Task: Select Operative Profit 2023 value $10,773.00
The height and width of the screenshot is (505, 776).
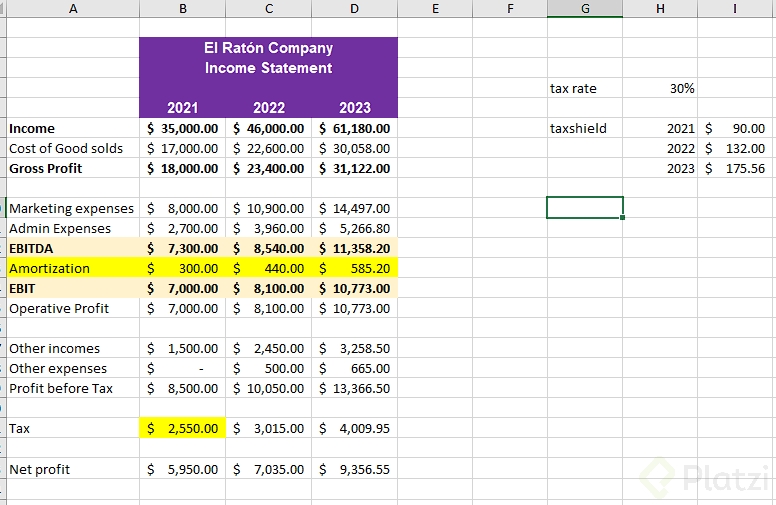Action: click(x=355, y=308)
